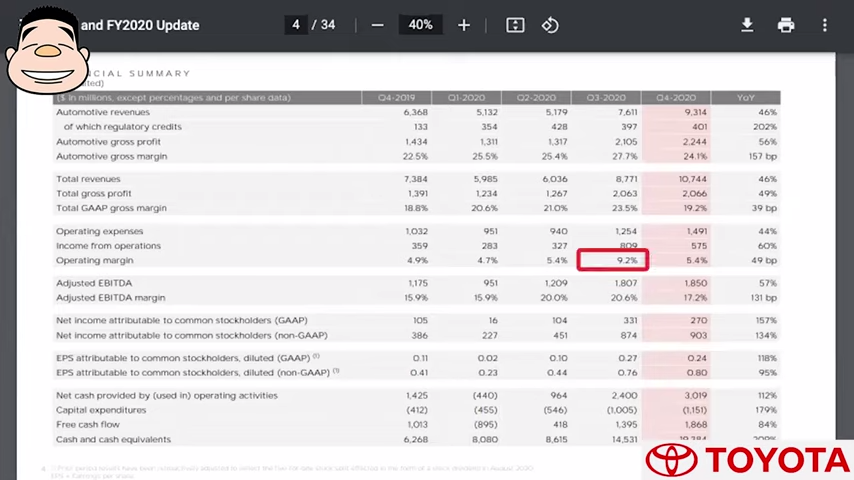Click the zoom out minus icon
The width and height of the screenshot is (854, 480).
[377, 25]
